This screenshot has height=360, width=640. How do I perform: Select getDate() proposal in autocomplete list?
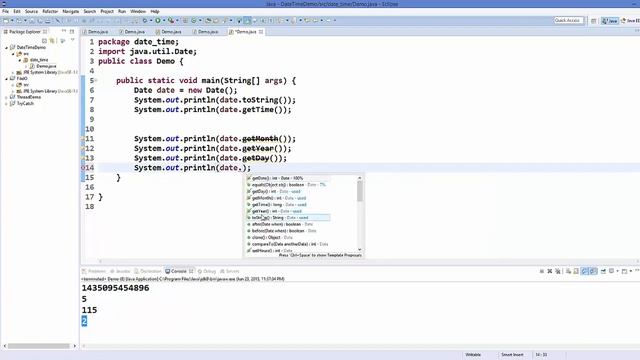pyautogui.click(x=289, y=178)
